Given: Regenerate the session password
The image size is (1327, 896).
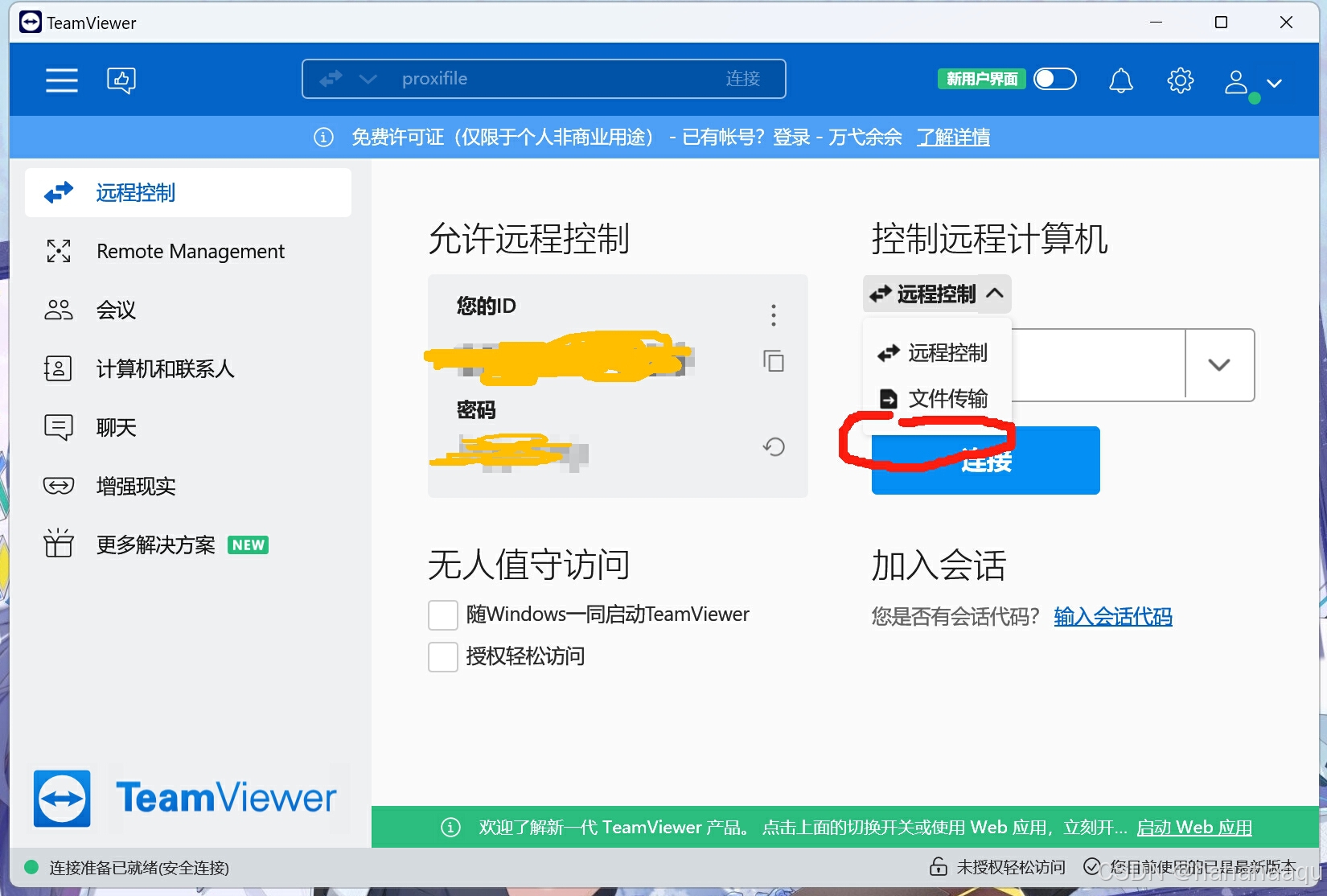Looking at the screenshot, I should pos(773,446).
